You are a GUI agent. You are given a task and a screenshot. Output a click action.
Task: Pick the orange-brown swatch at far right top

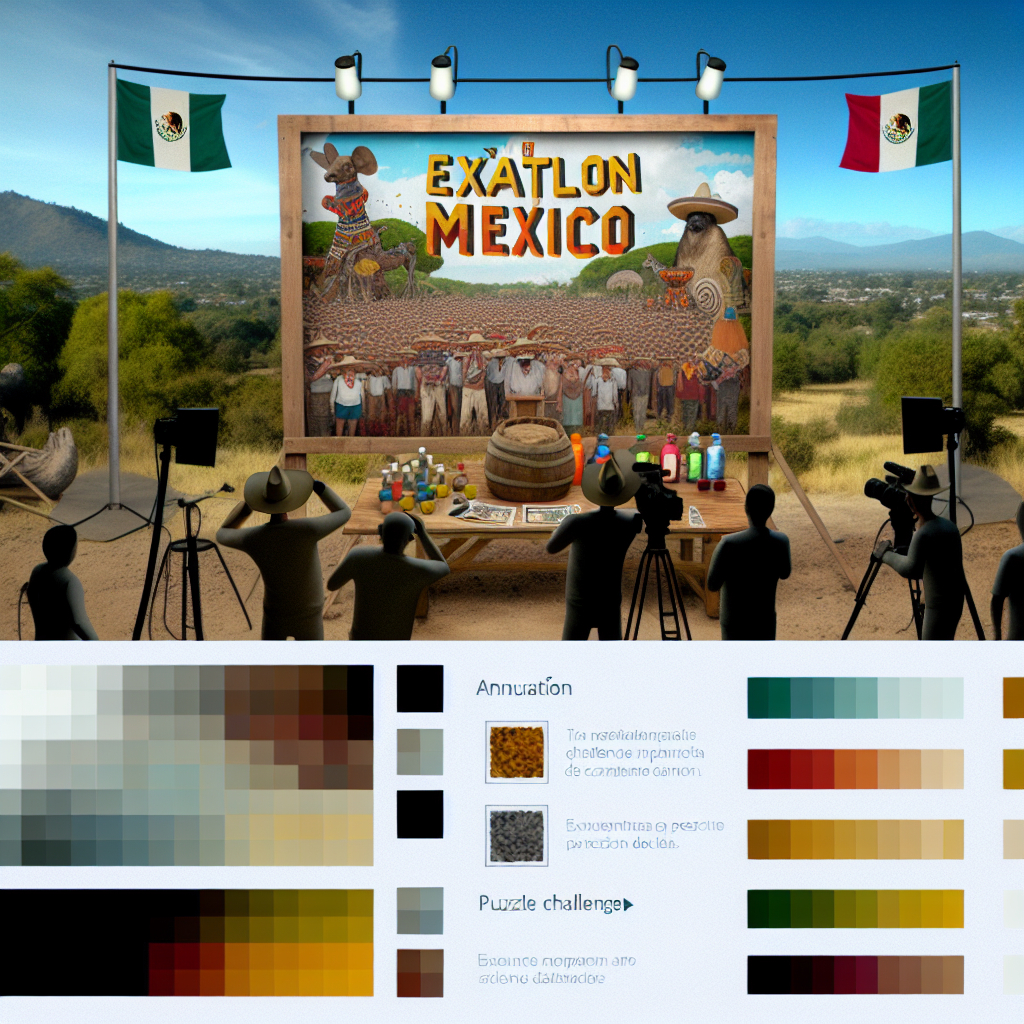[1012, 698]
